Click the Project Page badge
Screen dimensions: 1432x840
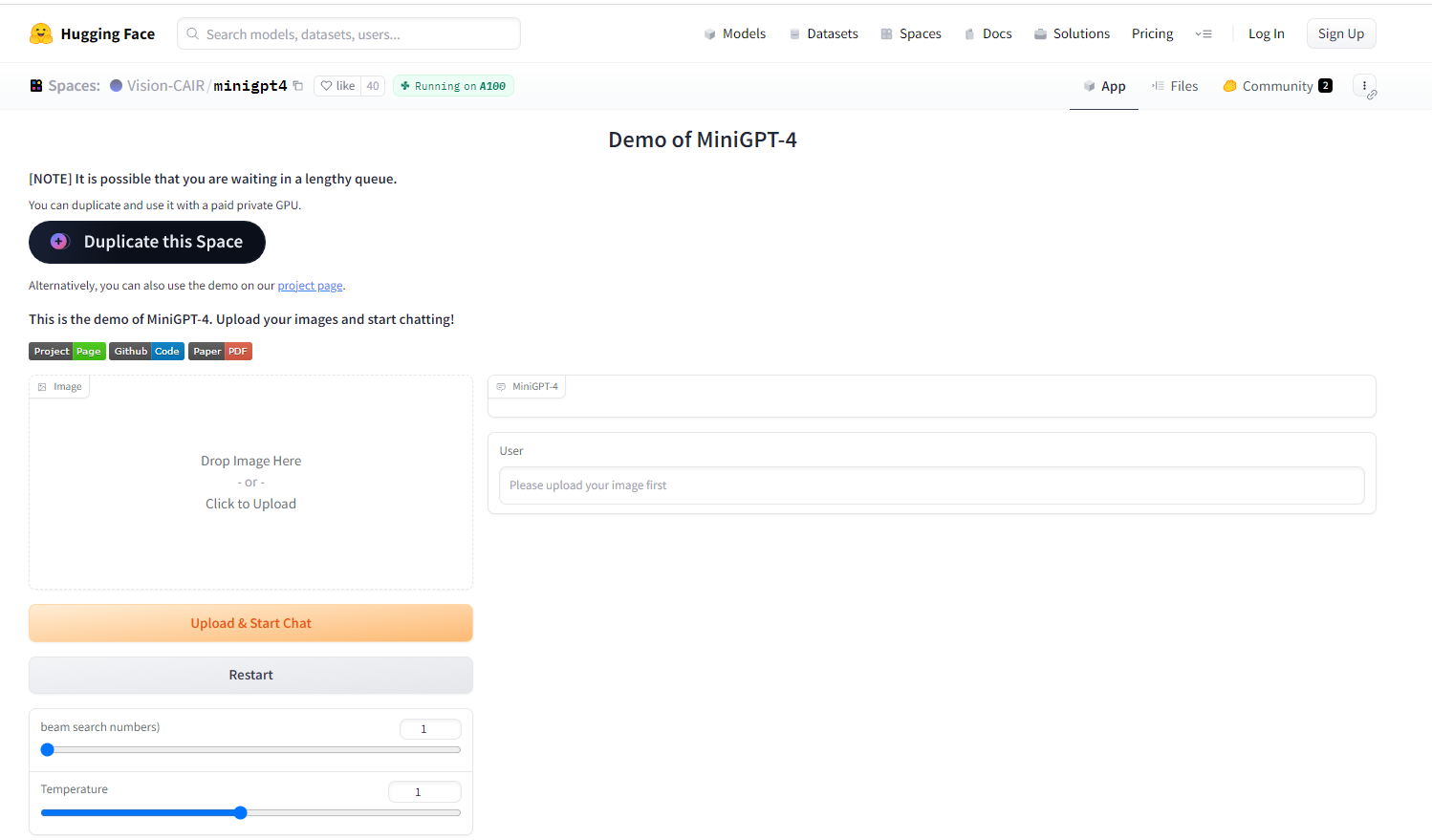pos(67,352)
